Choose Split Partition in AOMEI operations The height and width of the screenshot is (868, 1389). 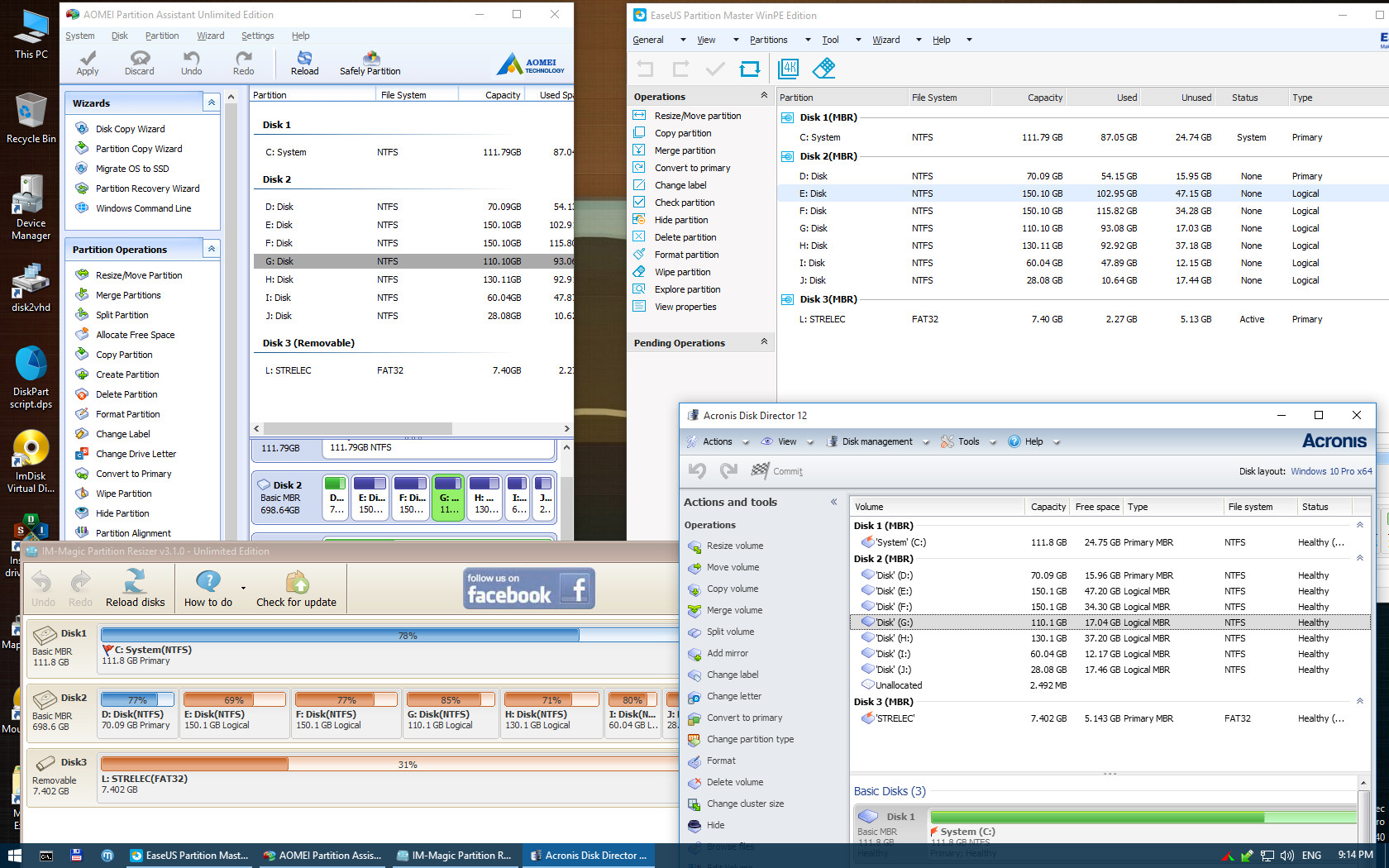click(122, 315)
